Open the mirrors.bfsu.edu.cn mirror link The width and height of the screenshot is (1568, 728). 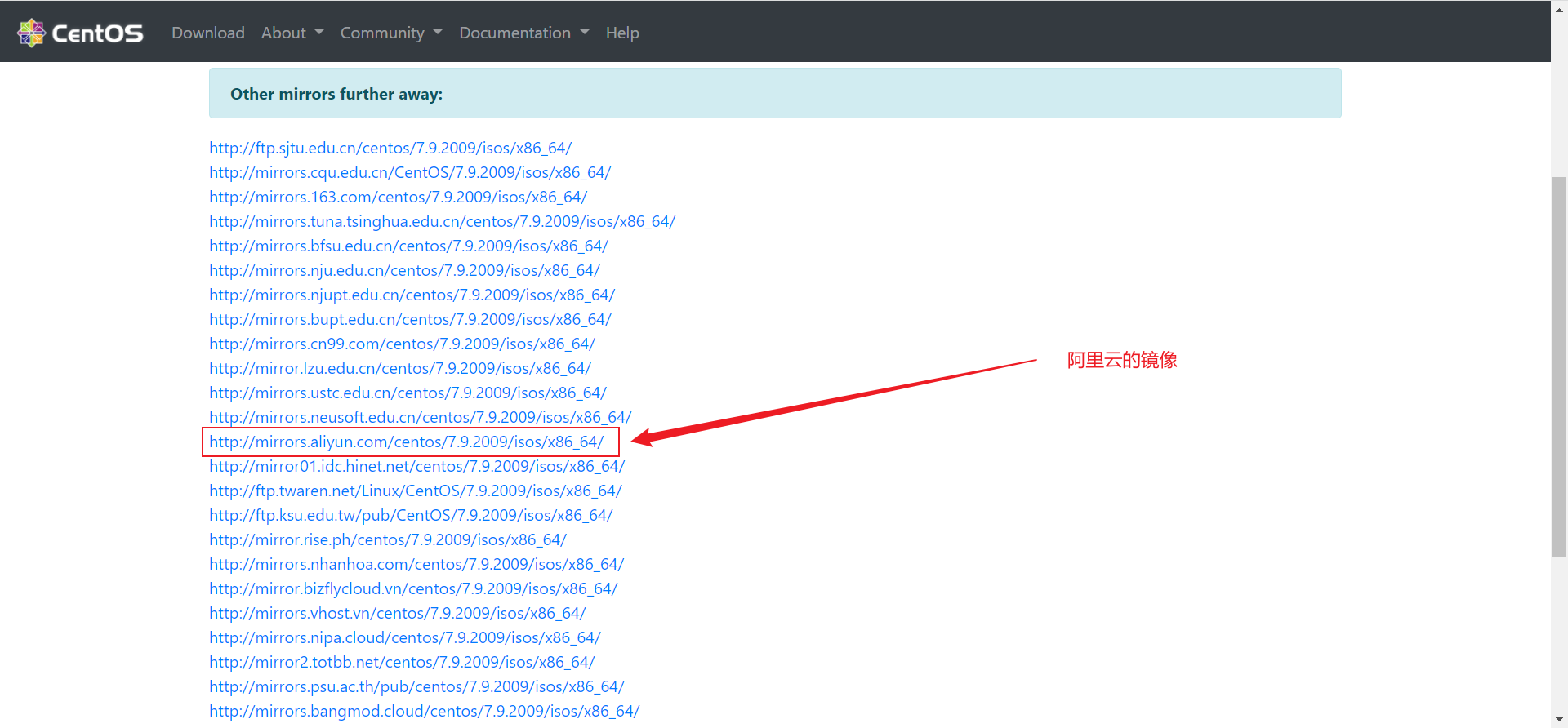point(408,246)
